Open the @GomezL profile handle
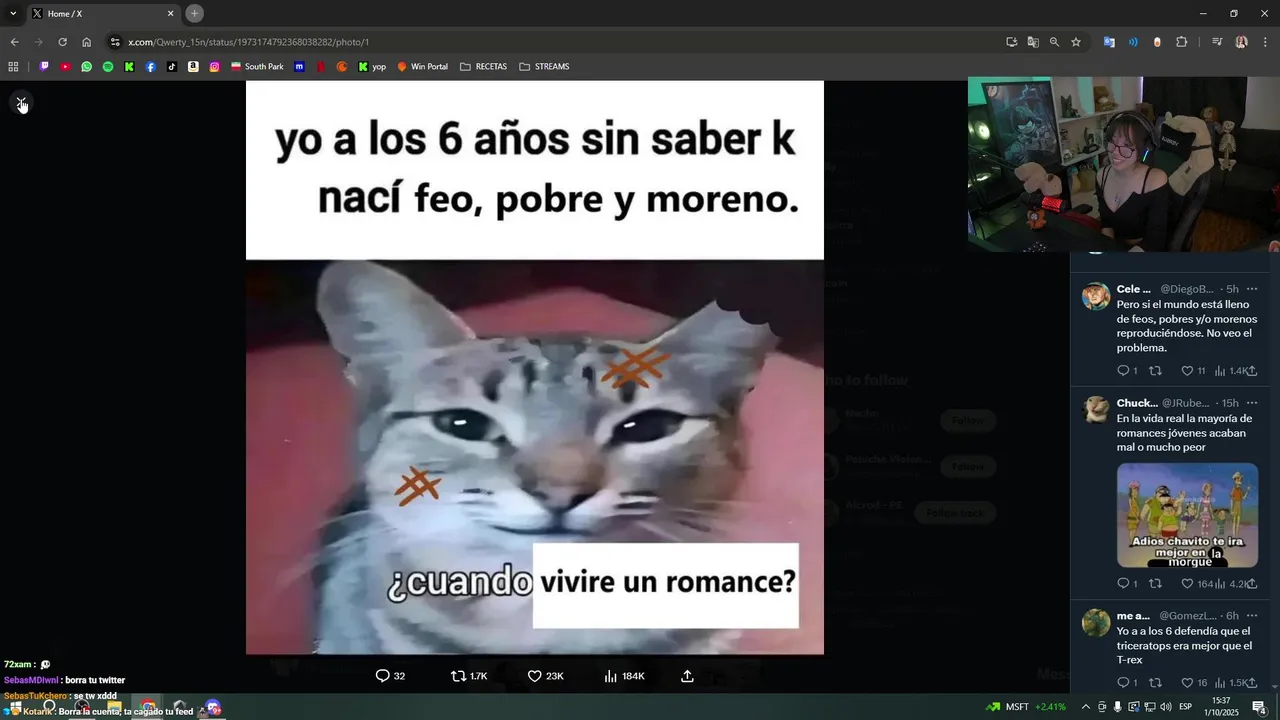The image size is (1280, 720). click(x=1188, y=616)
